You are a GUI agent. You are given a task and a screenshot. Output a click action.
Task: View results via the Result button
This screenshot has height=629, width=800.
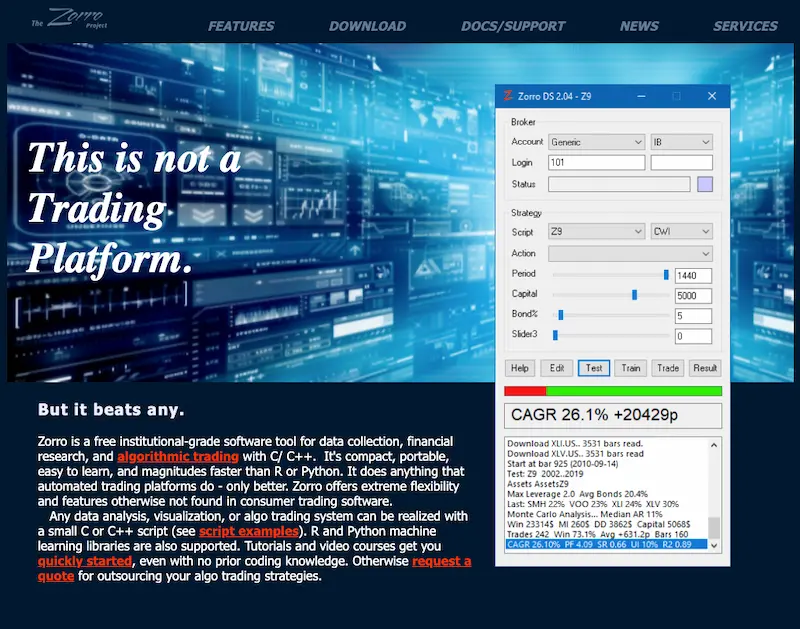pos(703,367)
